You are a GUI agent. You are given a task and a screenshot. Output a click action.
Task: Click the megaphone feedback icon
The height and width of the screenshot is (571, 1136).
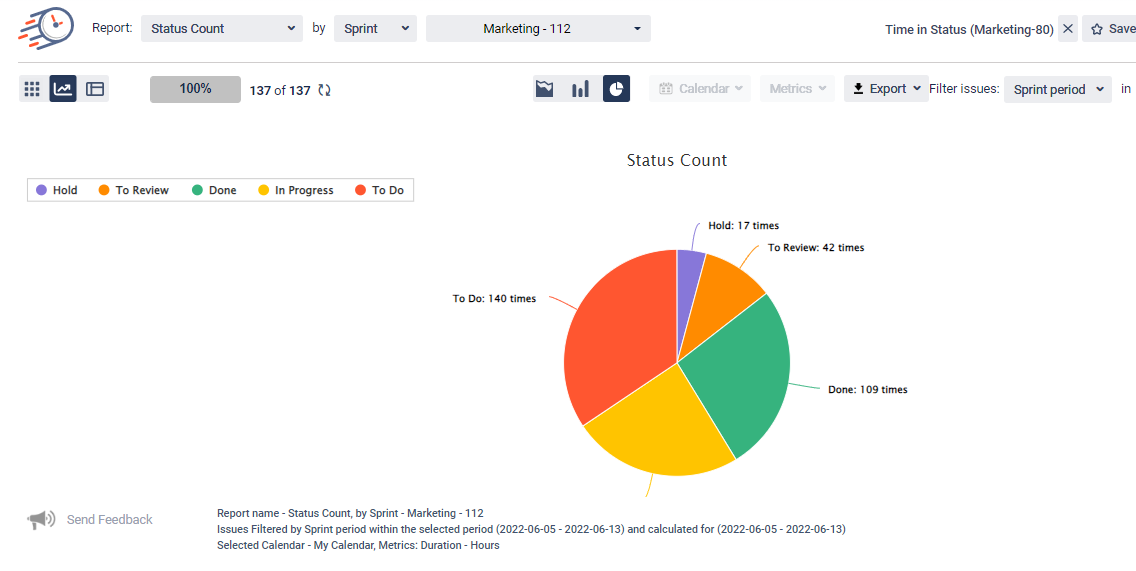point(41,520)
